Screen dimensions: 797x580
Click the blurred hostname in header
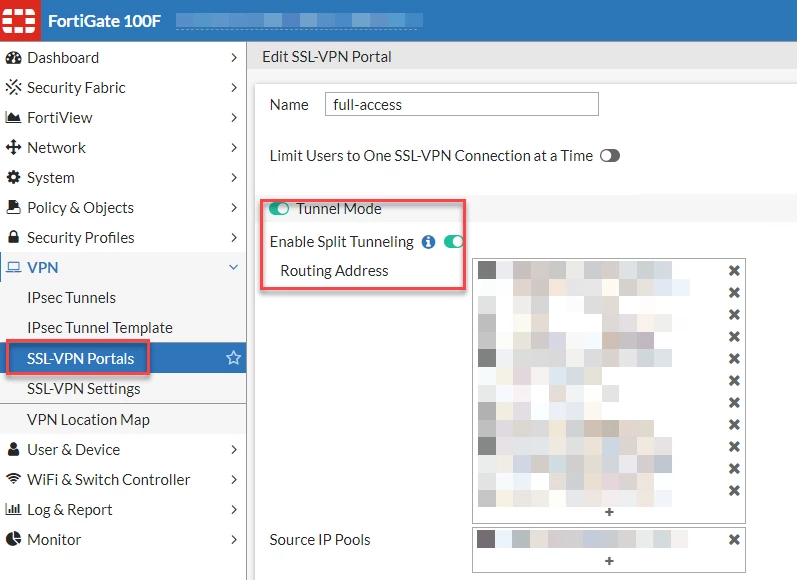pyautogui.click(x=299, y=20)
